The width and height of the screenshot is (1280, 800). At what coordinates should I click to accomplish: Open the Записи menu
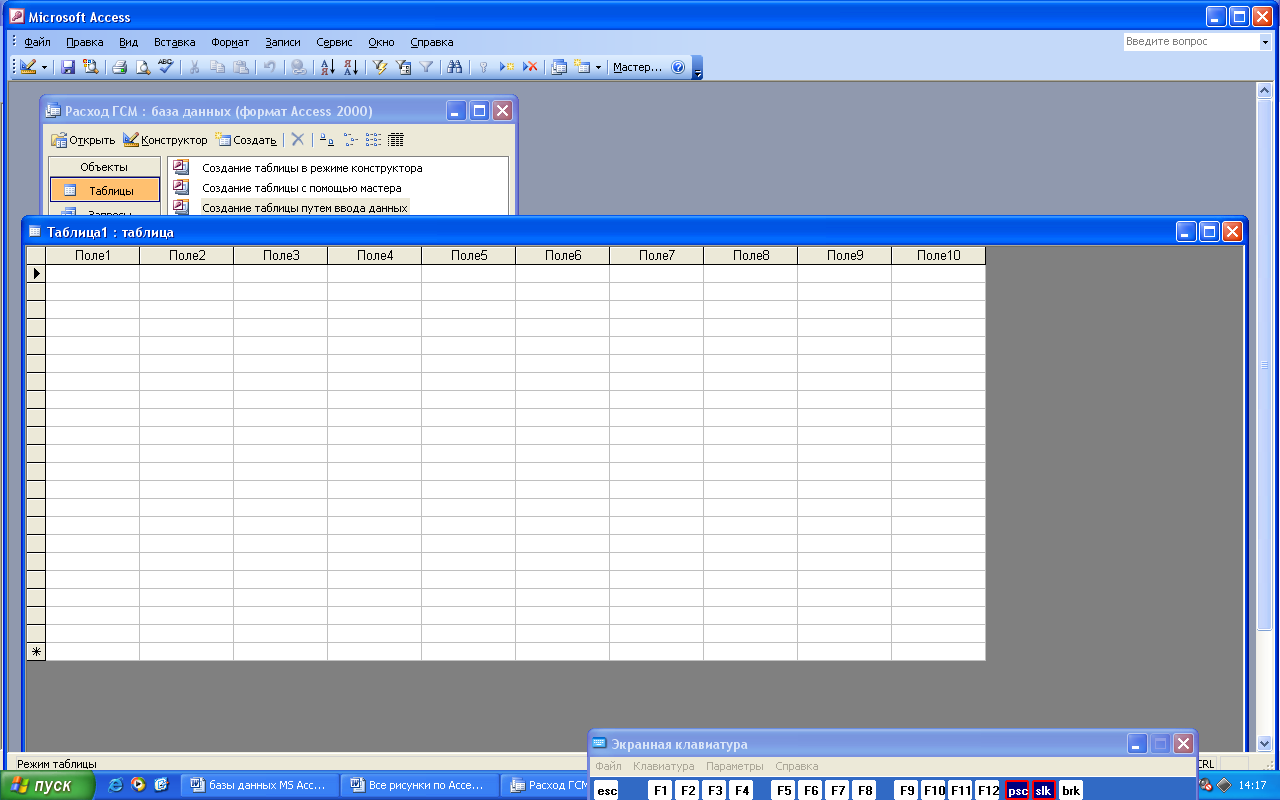click(283, 42)
